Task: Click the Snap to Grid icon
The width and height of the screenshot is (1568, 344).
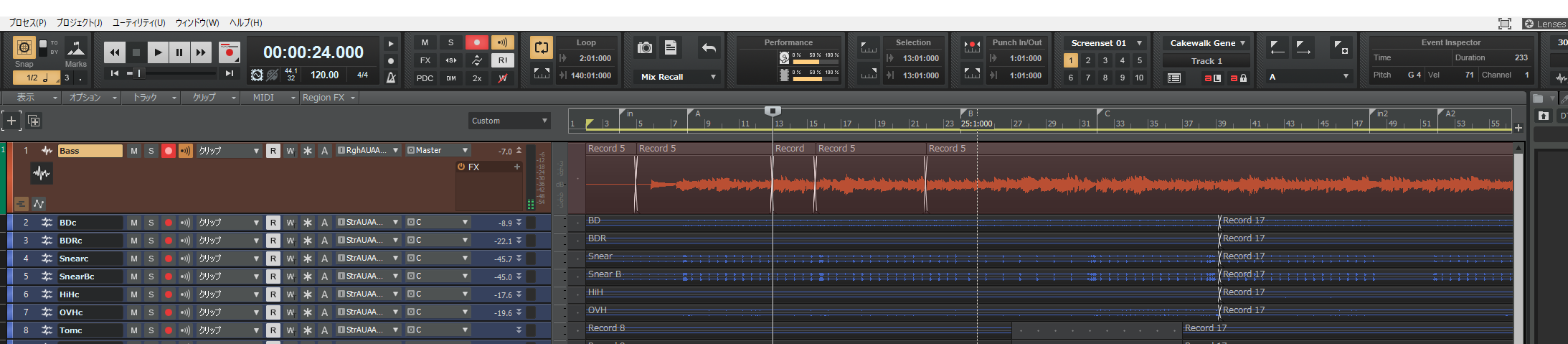Action: point(24,47)
